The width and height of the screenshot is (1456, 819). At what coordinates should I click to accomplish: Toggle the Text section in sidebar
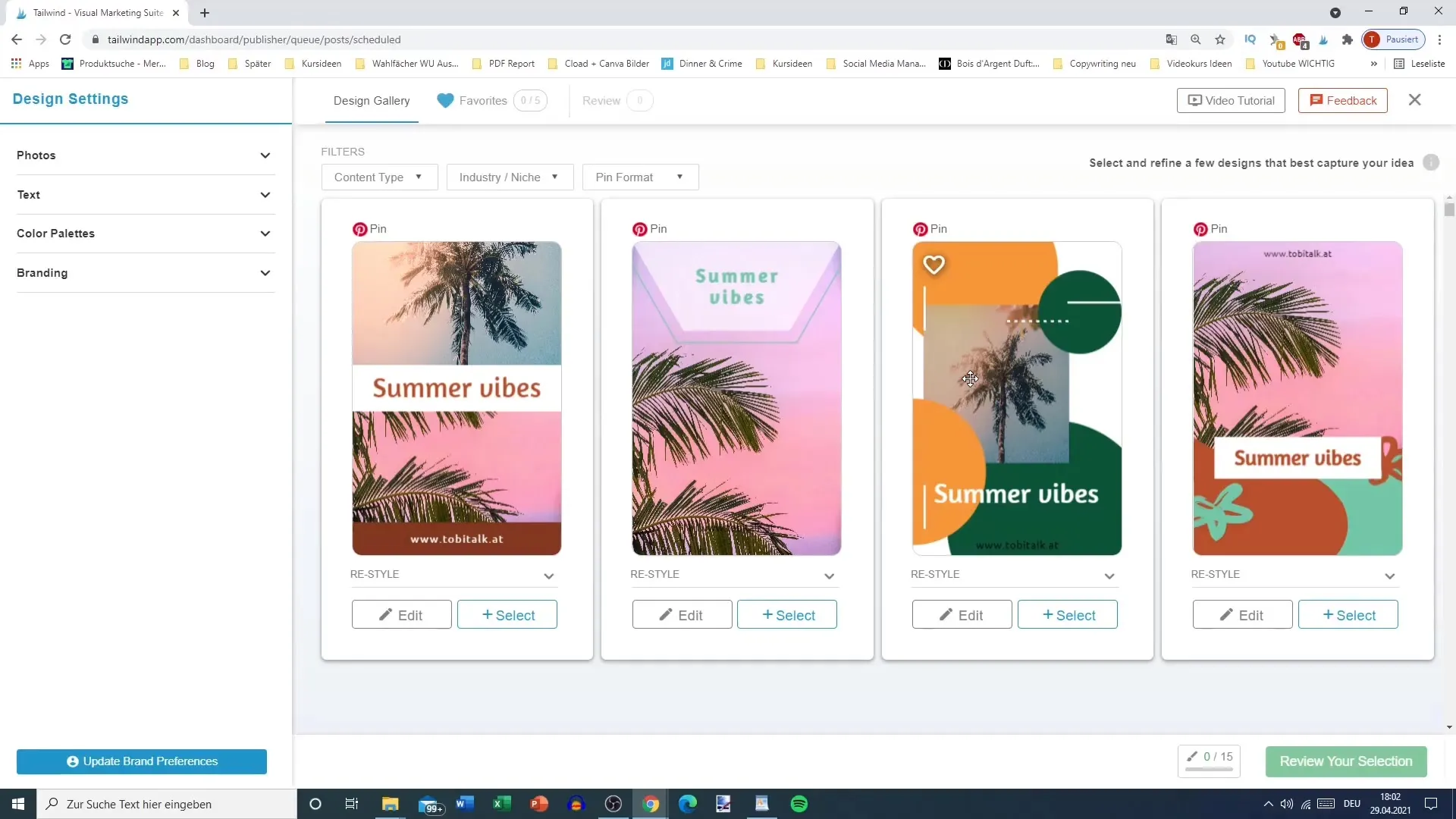coord(143,194)
